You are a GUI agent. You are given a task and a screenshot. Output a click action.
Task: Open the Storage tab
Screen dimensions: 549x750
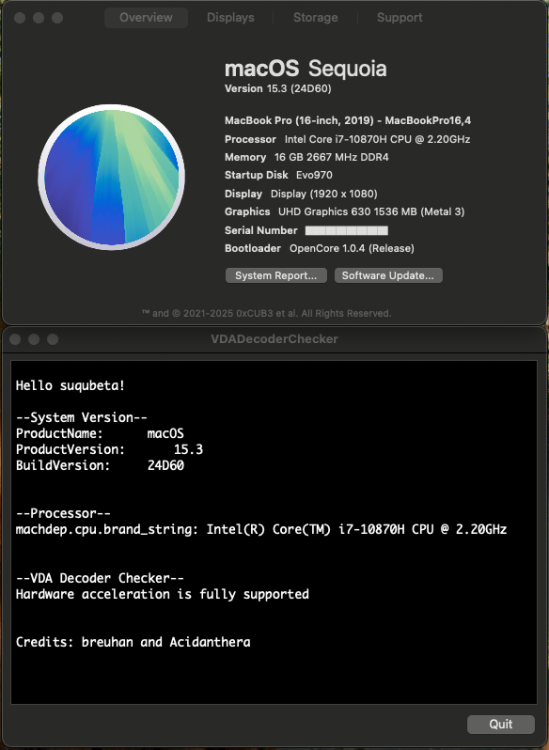[315, 18]
